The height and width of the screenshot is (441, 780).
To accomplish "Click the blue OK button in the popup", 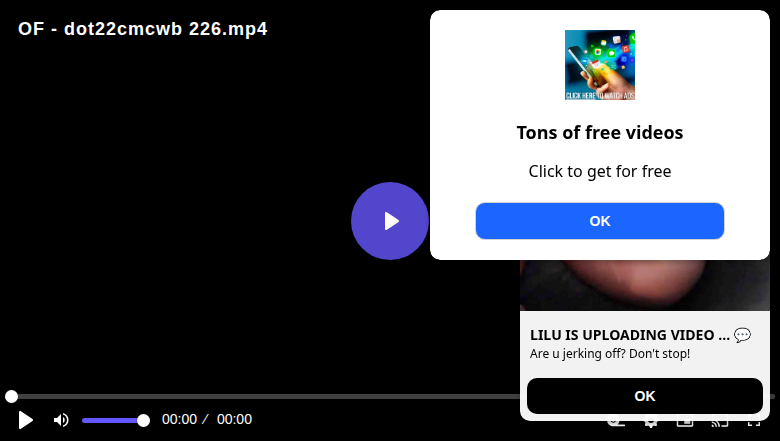I will click(x=599, y=221).
